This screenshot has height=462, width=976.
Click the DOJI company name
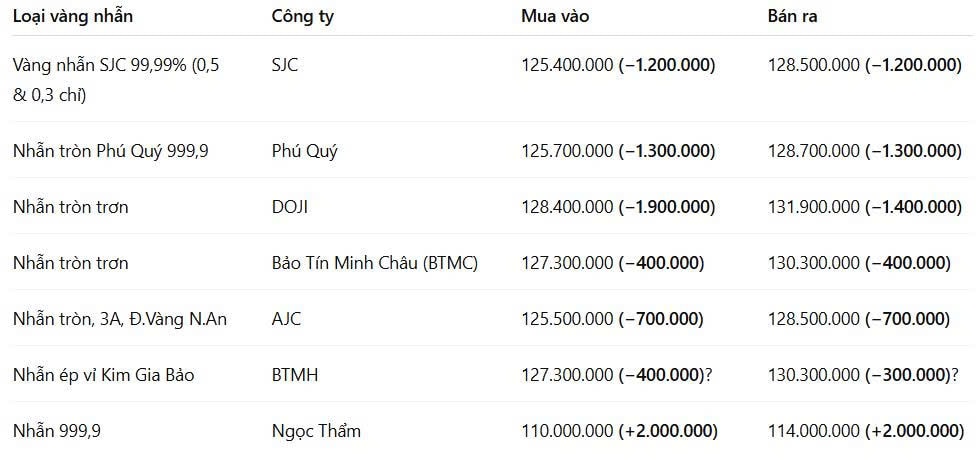point(289,207)
